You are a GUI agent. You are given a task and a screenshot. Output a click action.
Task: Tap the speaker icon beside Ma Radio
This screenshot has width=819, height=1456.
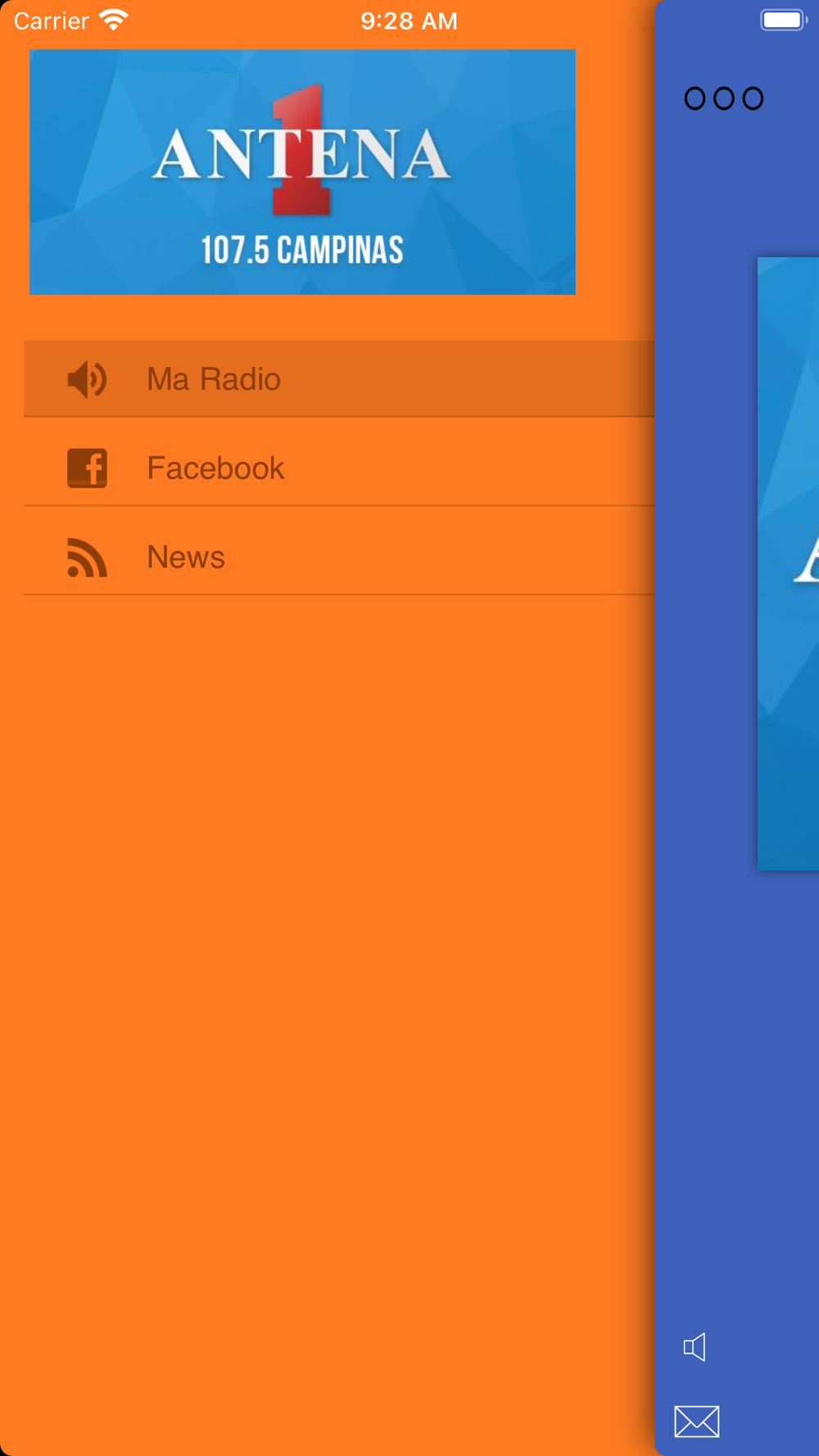87,379
